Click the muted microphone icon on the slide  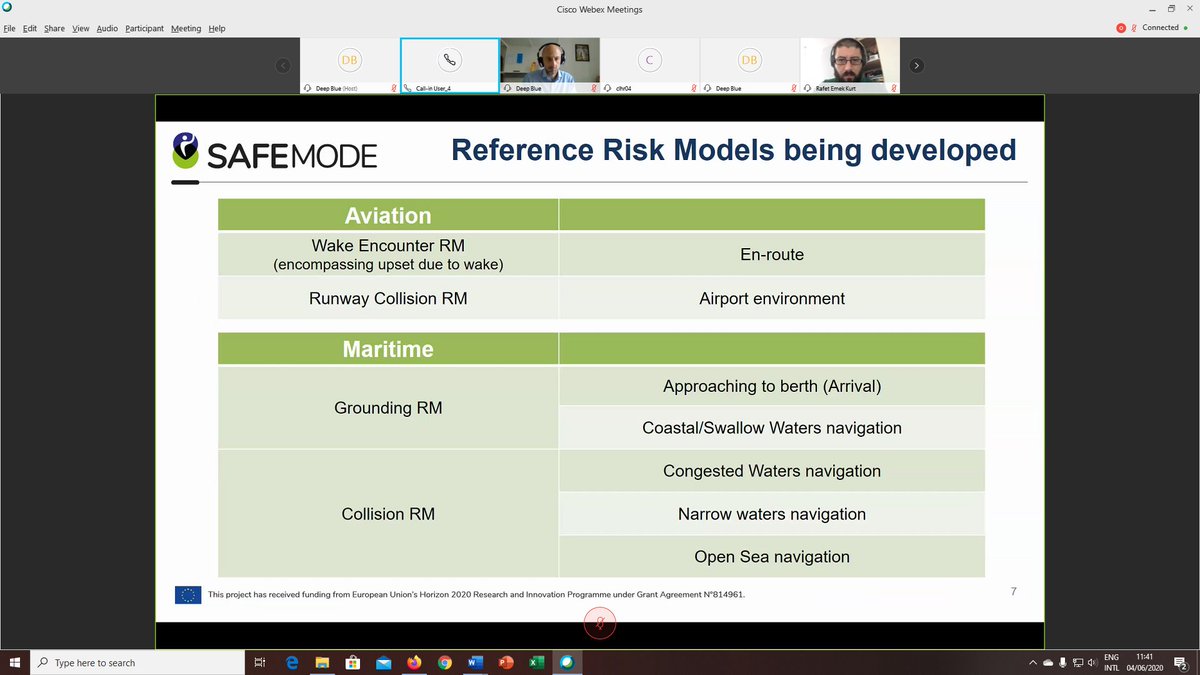[600, 623]
